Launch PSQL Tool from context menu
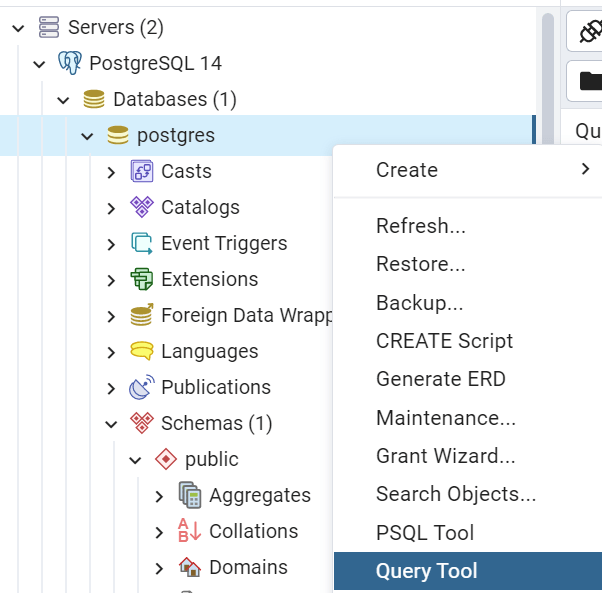Screen dimensions: 602x593 click(x=468, y=532)
